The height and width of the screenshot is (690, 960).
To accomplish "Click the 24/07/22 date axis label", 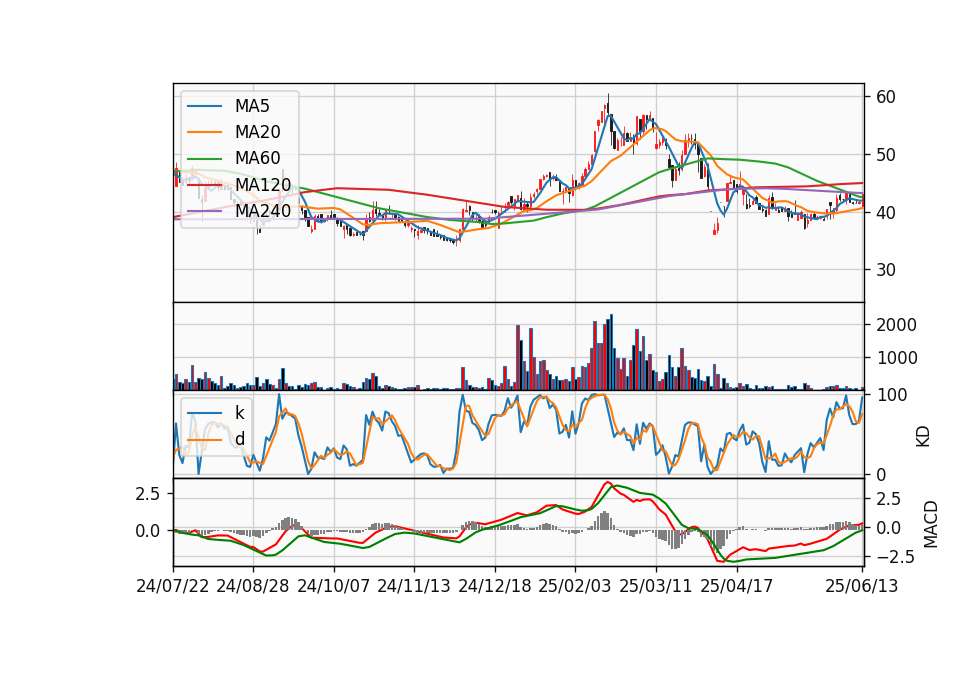I will tap(173, 586).
